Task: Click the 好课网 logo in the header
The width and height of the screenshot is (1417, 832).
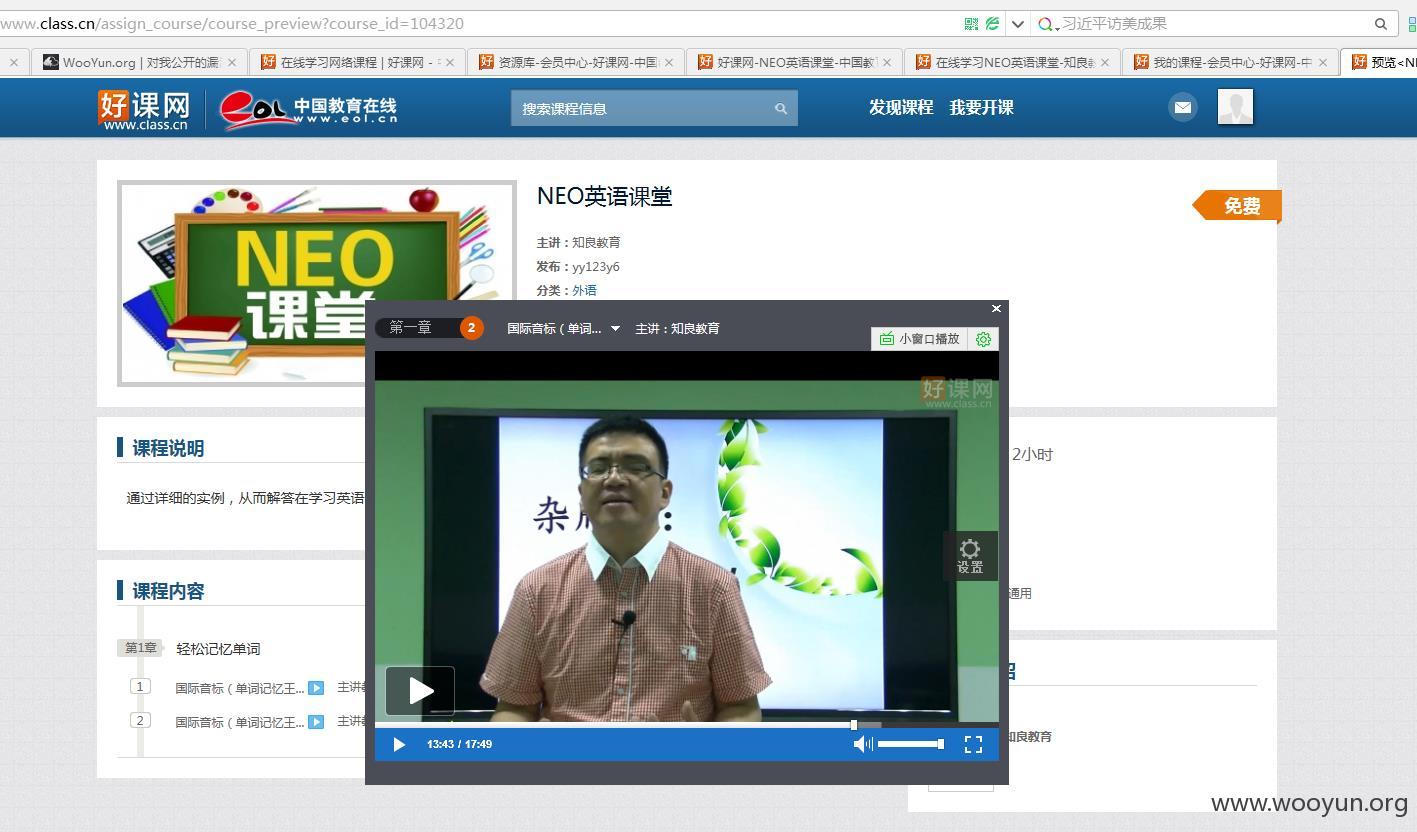Action: [144, 109]
